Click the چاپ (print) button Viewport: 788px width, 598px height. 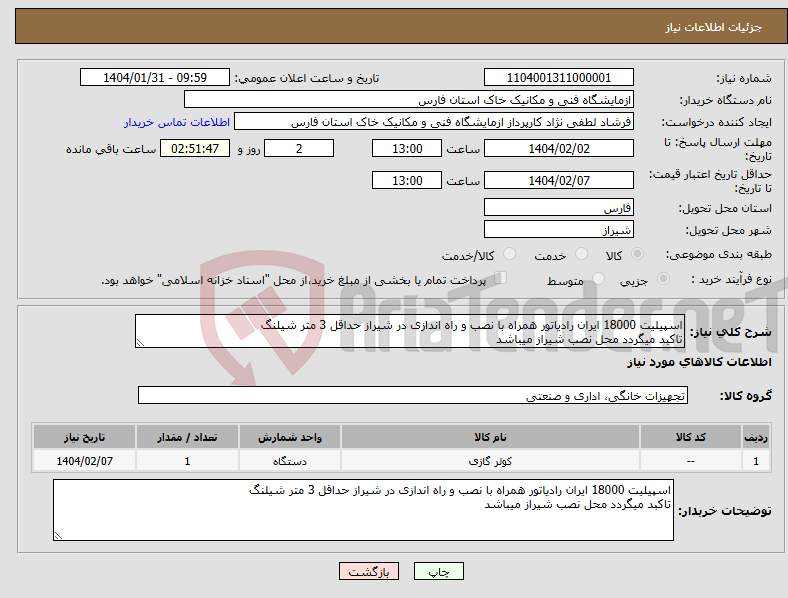coord(438,571)
